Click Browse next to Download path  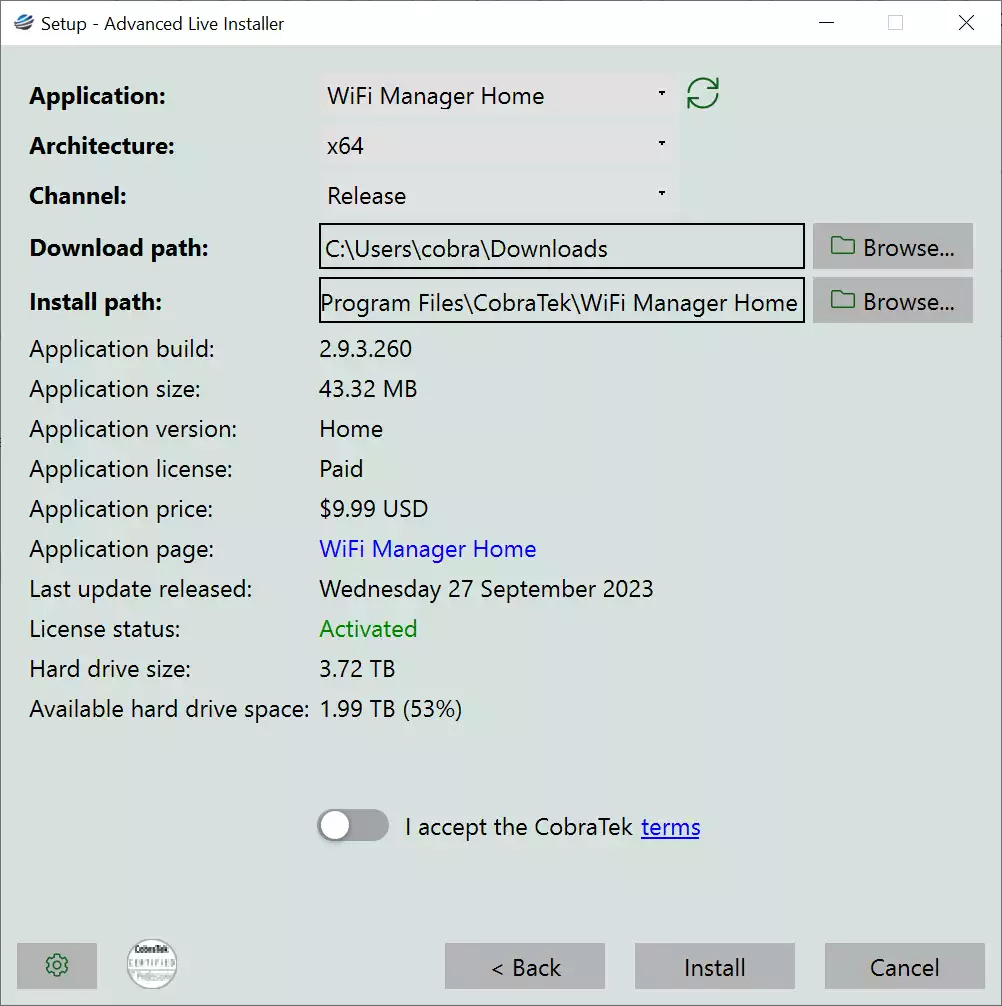tap(892, 246)
